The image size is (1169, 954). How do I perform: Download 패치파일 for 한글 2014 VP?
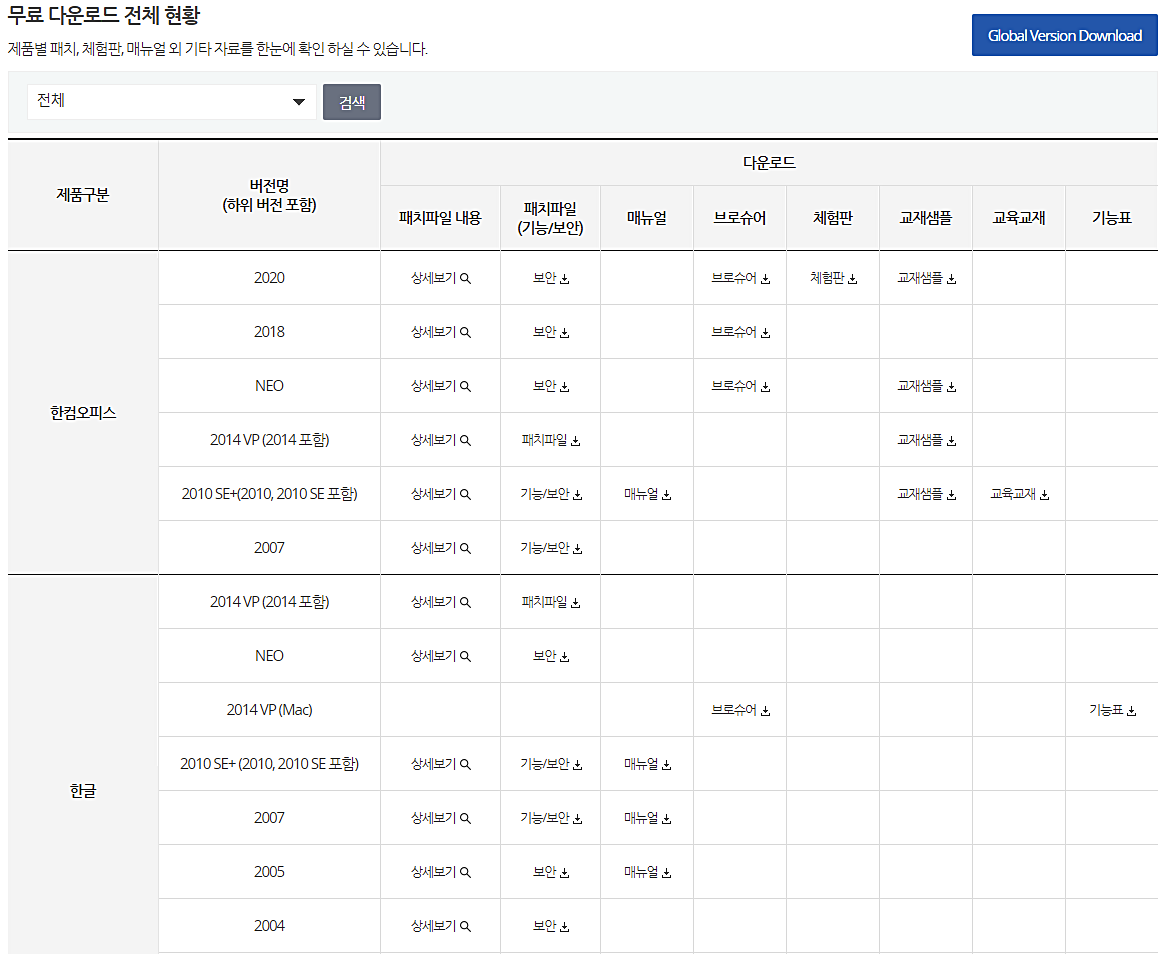point(551,601)
